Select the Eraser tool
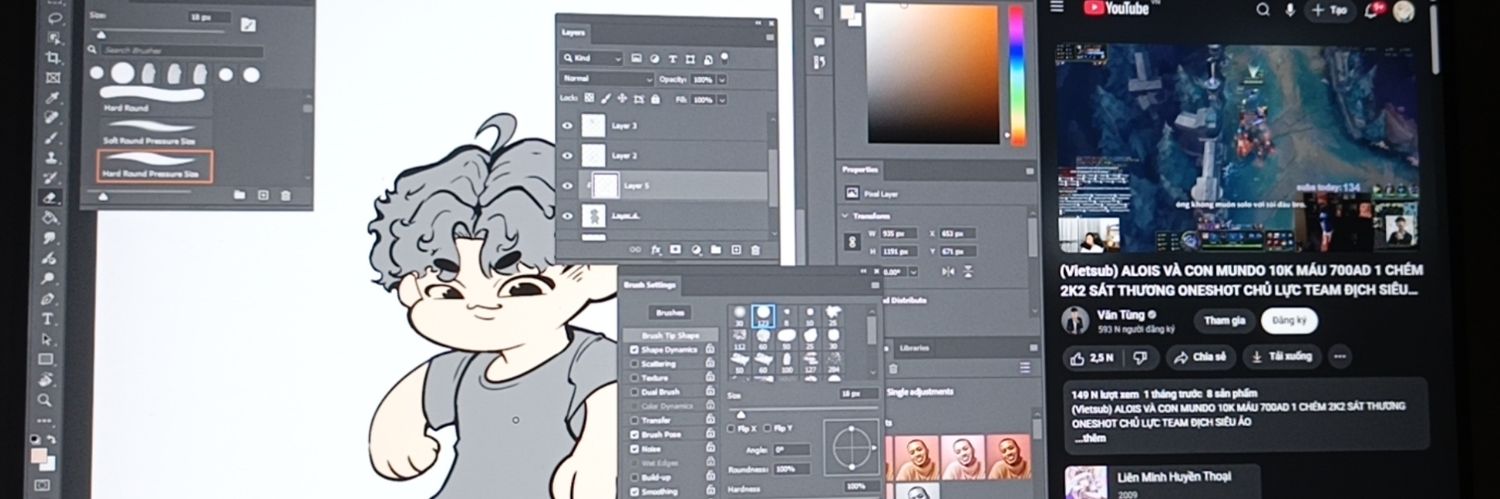This screenshot has height=499, width=1500. (51, 198)
